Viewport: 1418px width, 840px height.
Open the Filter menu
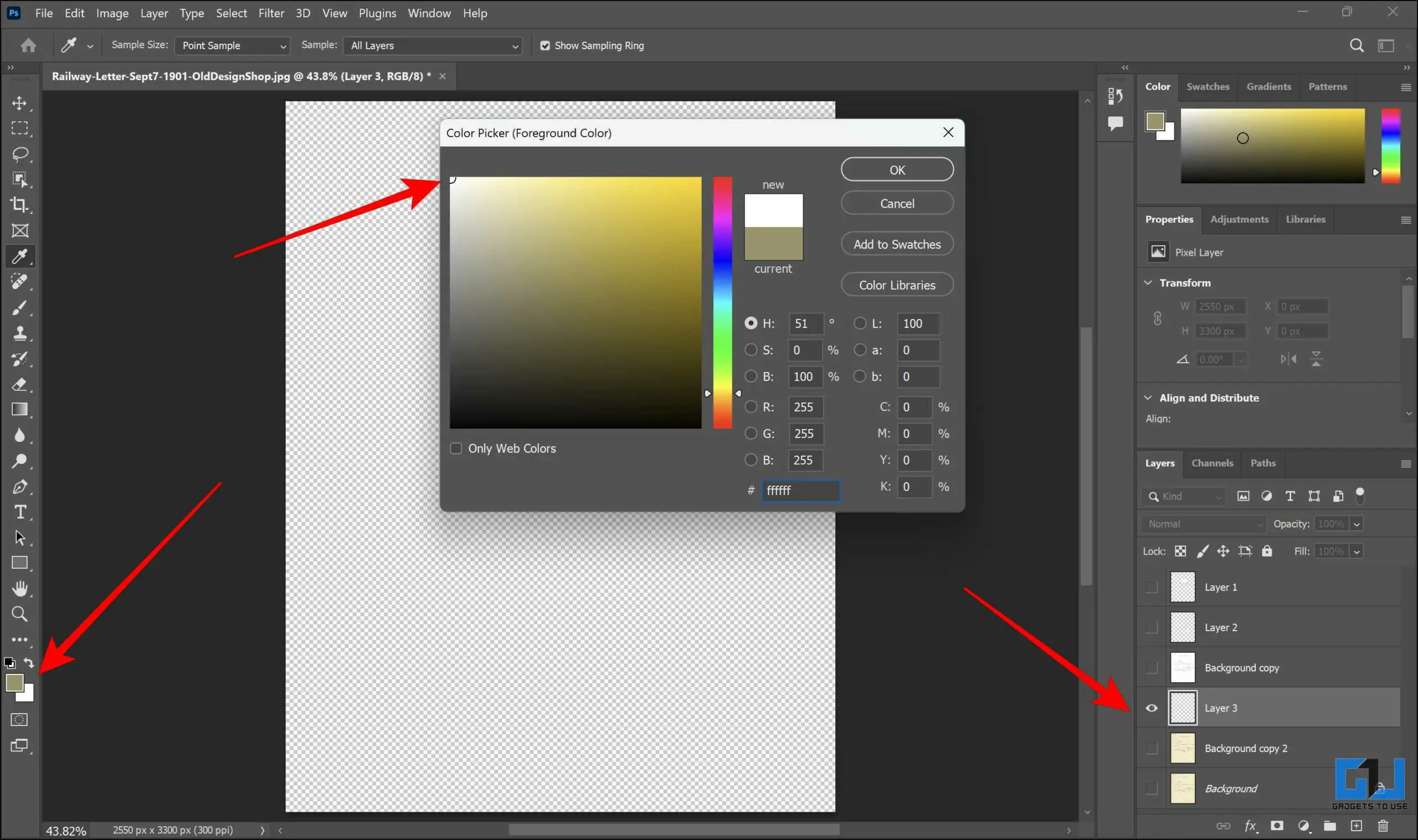(x=271, y=13)
